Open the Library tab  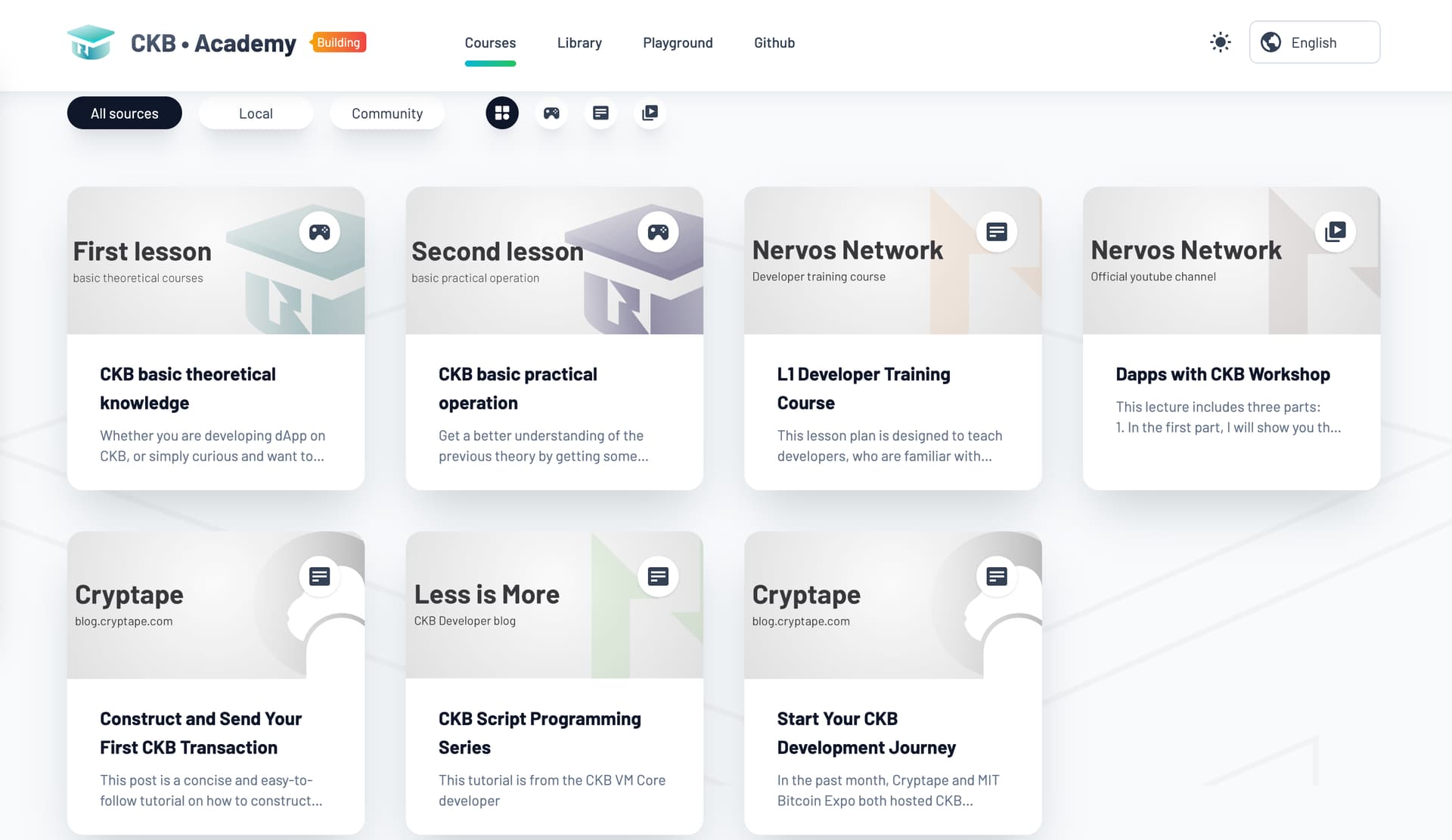coord(579,43)
